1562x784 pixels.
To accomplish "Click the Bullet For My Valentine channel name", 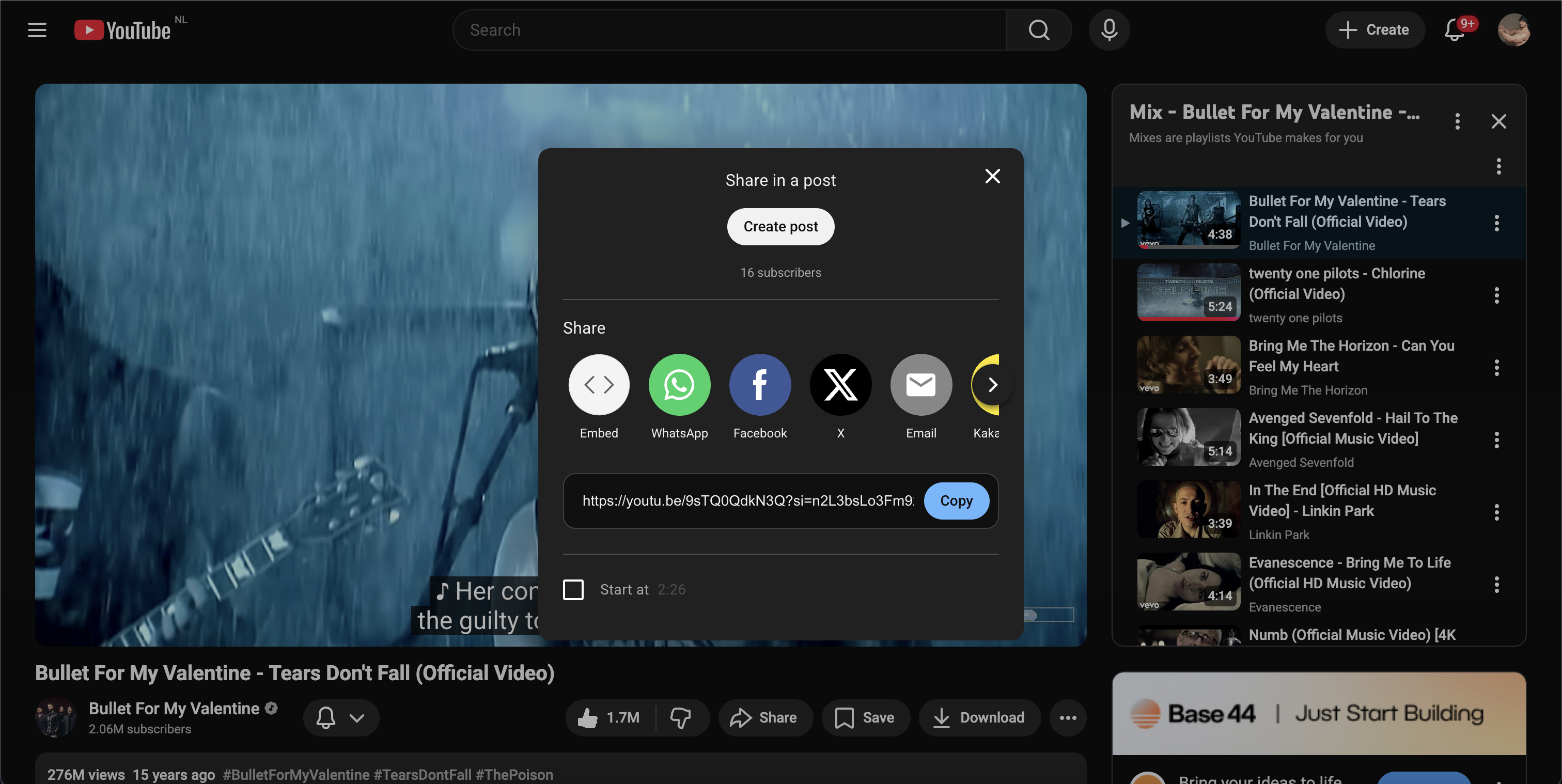I will coord(174,708).
